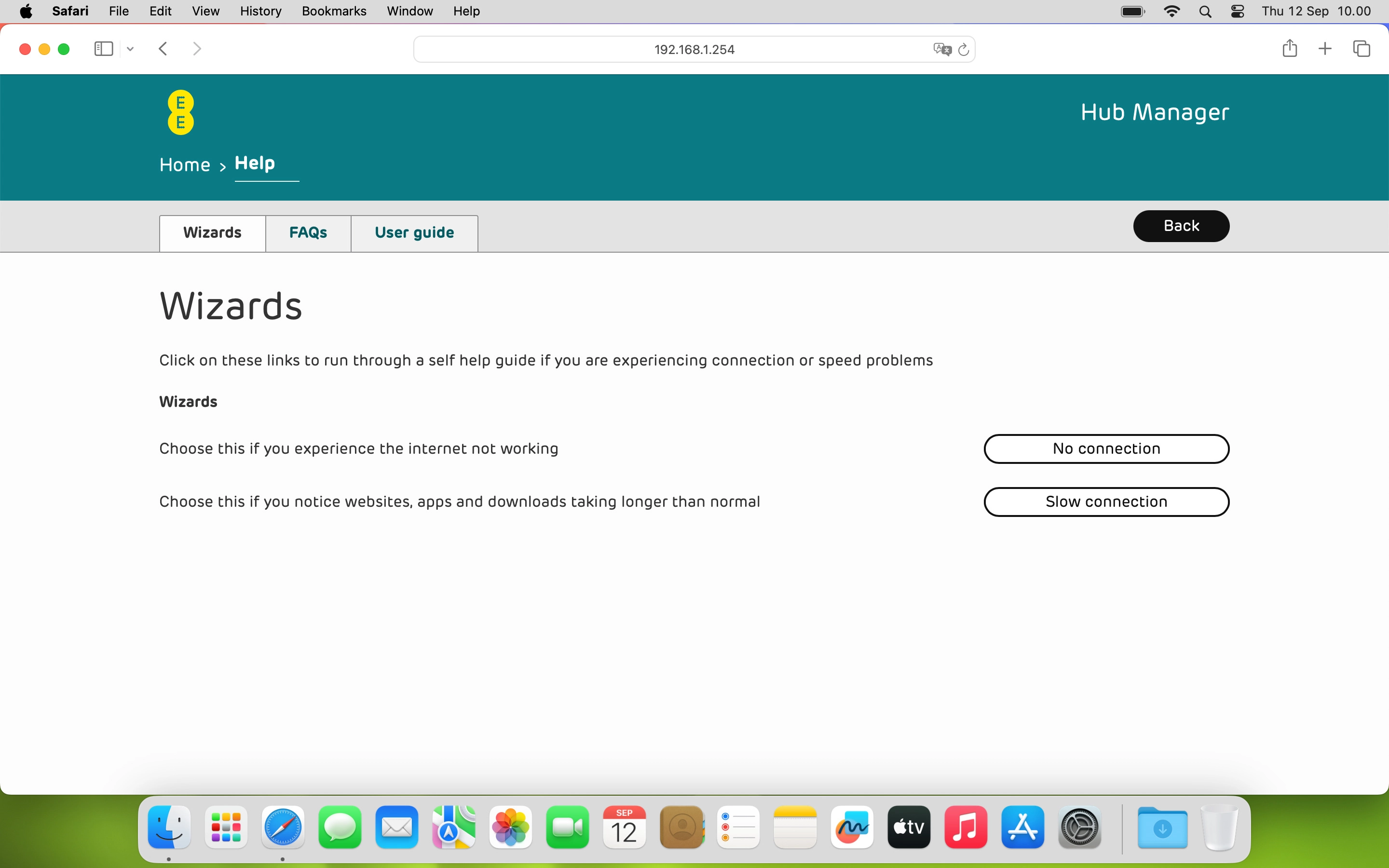The height and width of the screenshot is (868, 1389).
Task: Open the Home breadcrumb link
Action: [184, 165]
